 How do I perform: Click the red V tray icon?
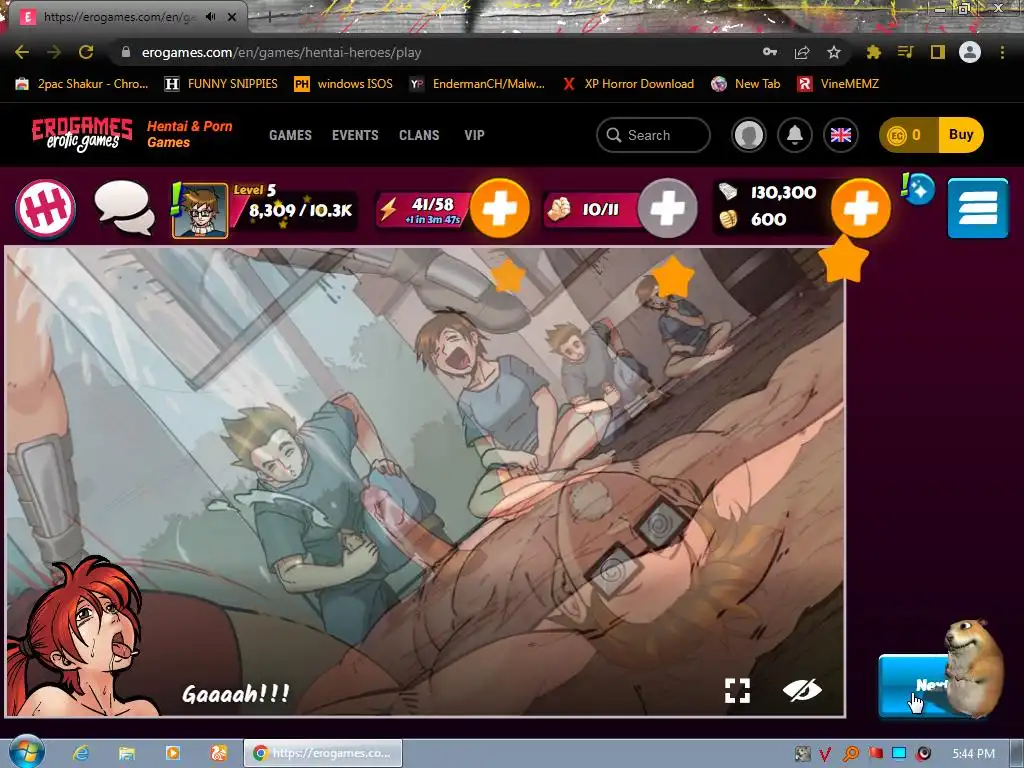coord(825,754)
